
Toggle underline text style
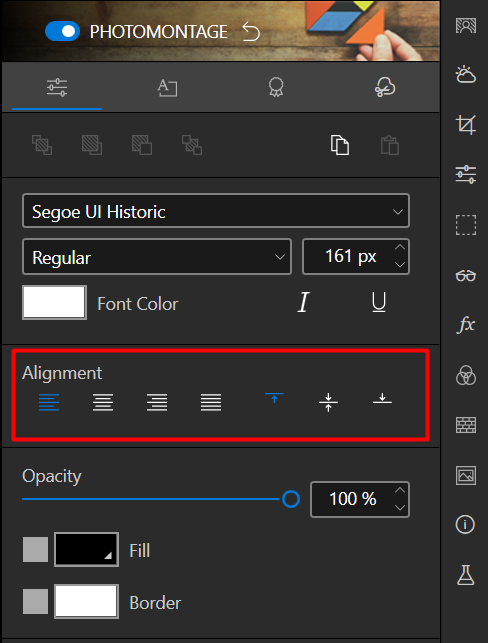pos(379,303)
